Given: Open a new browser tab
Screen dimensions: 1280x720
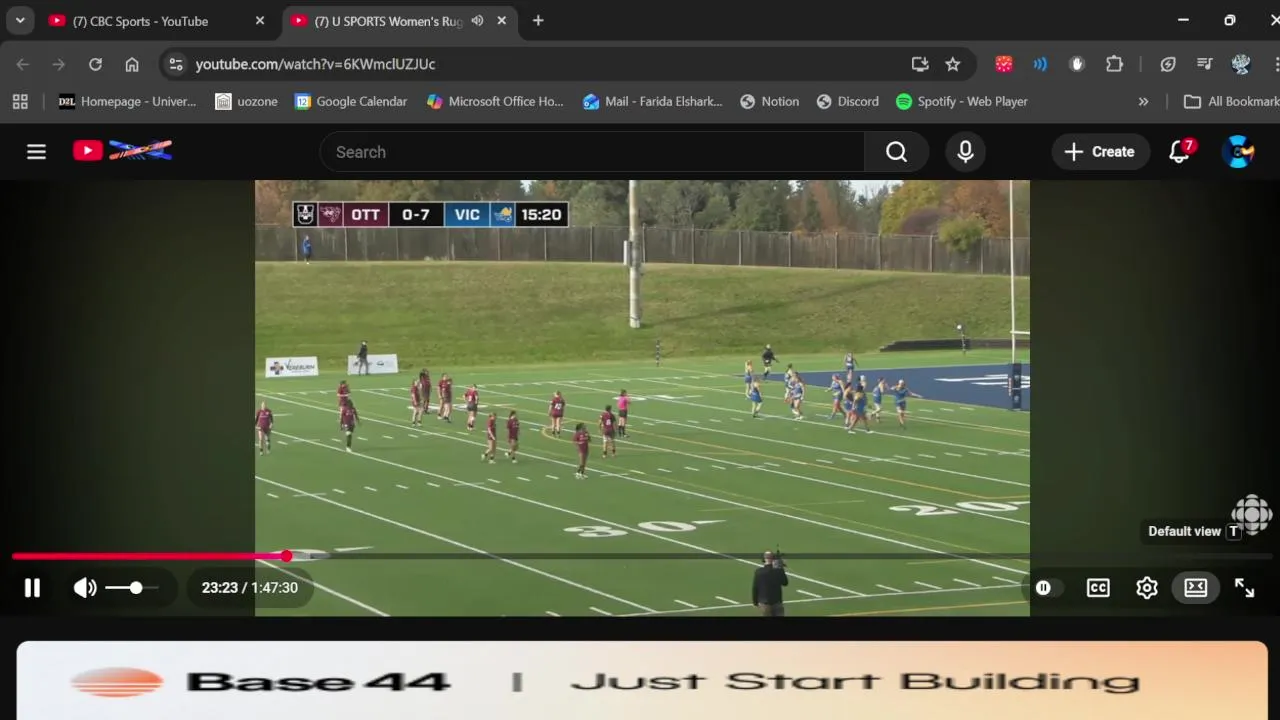Looking at the screenshot, I should coord(538,21).
